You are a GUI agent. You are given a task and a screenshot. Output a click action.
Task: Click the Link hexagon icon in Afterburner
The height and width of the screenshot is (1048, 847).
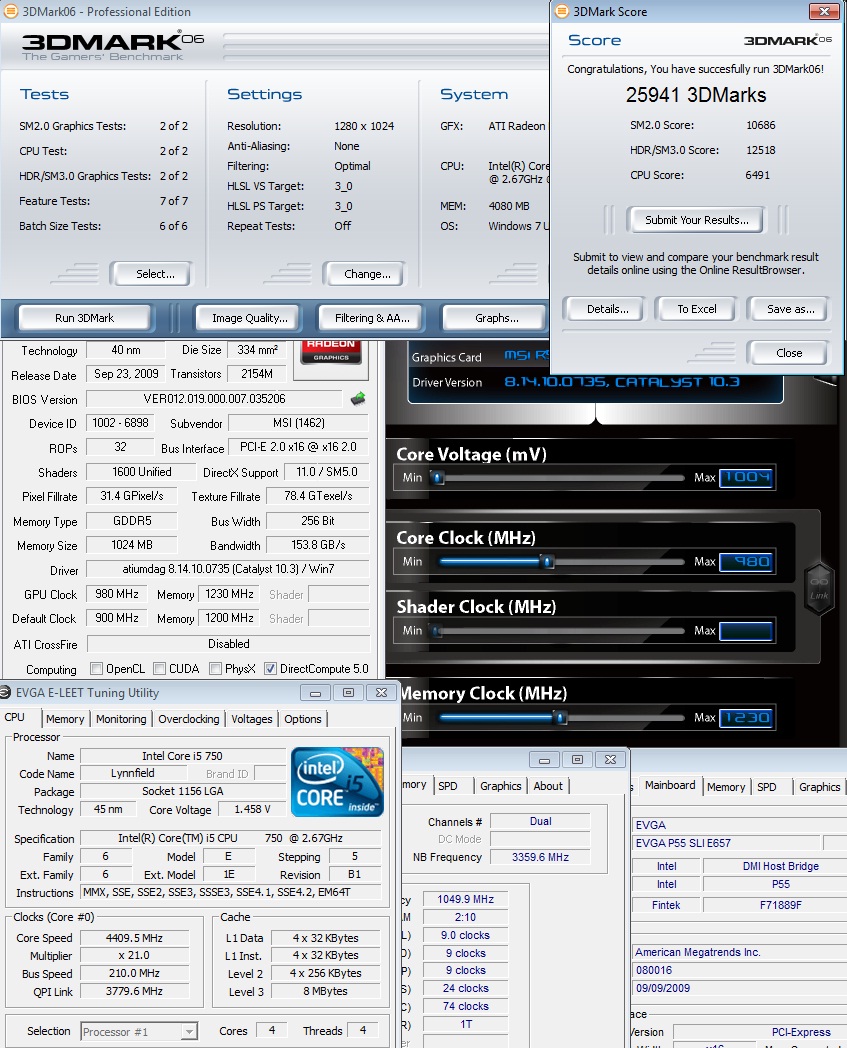(x=819, y=589)
